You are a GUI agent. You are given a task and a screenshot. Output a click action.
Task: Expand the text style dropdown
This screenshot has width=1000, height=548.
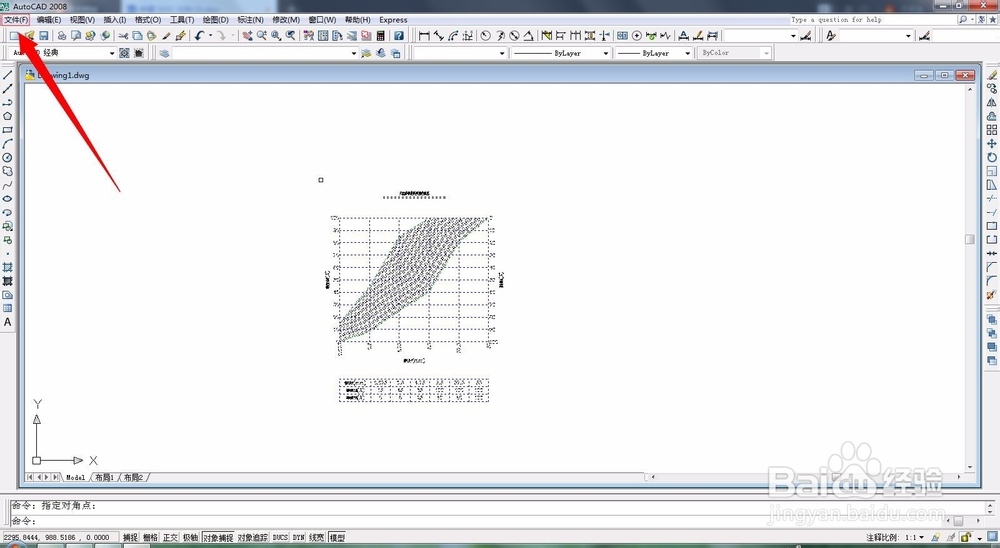click(x=908, y=36)
